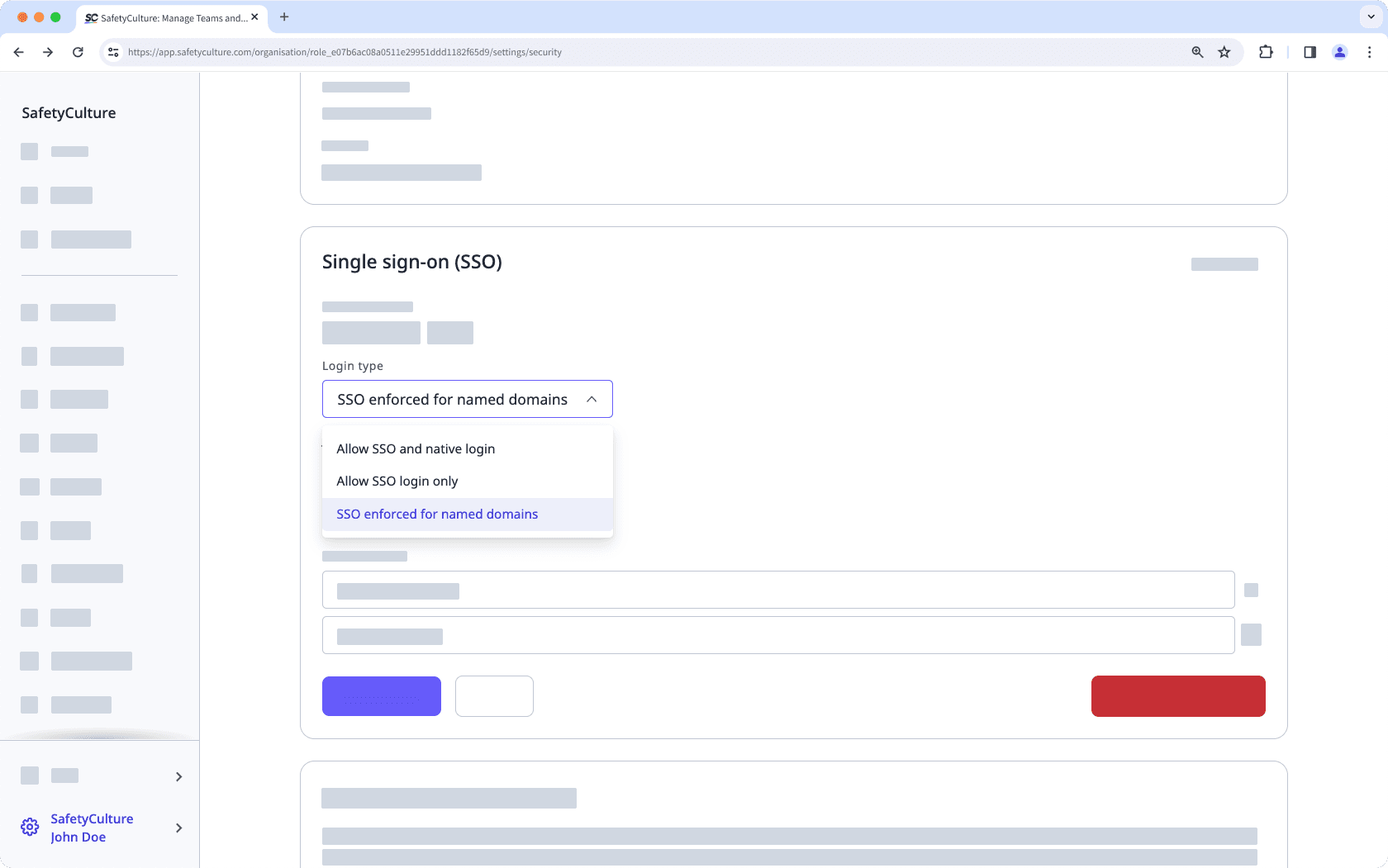The image size is (1388, 868).
Task: Click the forward navigation arrow
Action: pyautogui.click(x=48, y=51)
